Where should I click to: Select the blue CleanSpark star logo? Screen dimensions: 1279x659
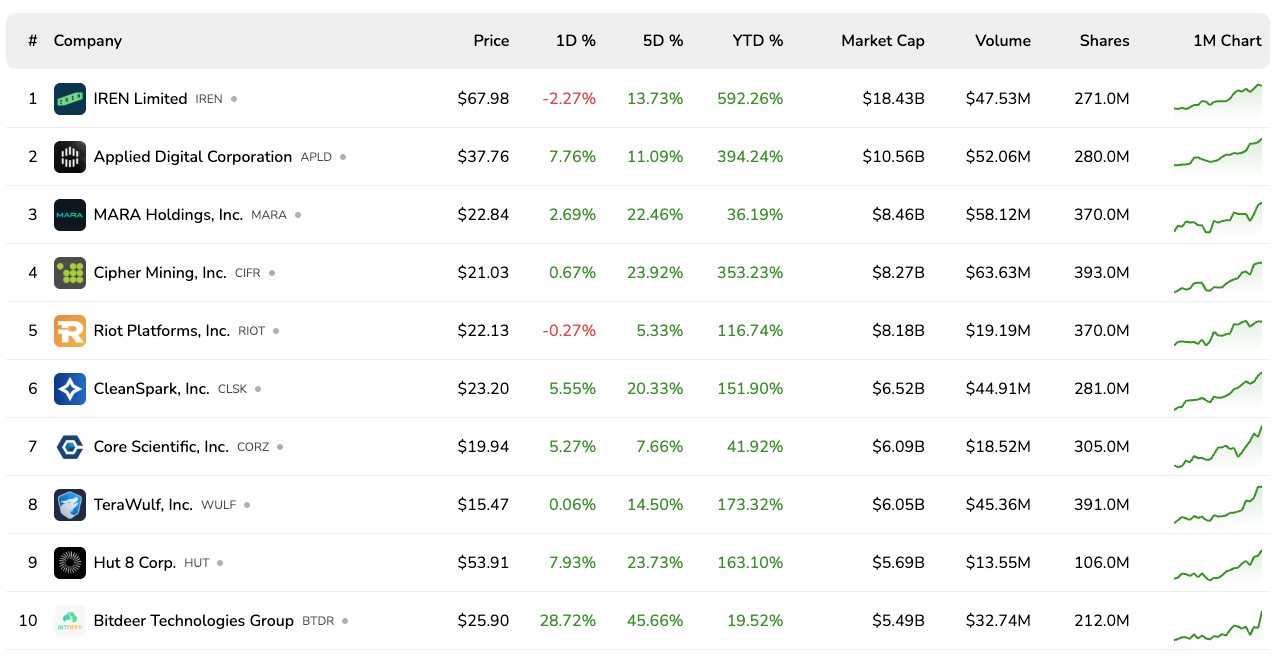70,388
